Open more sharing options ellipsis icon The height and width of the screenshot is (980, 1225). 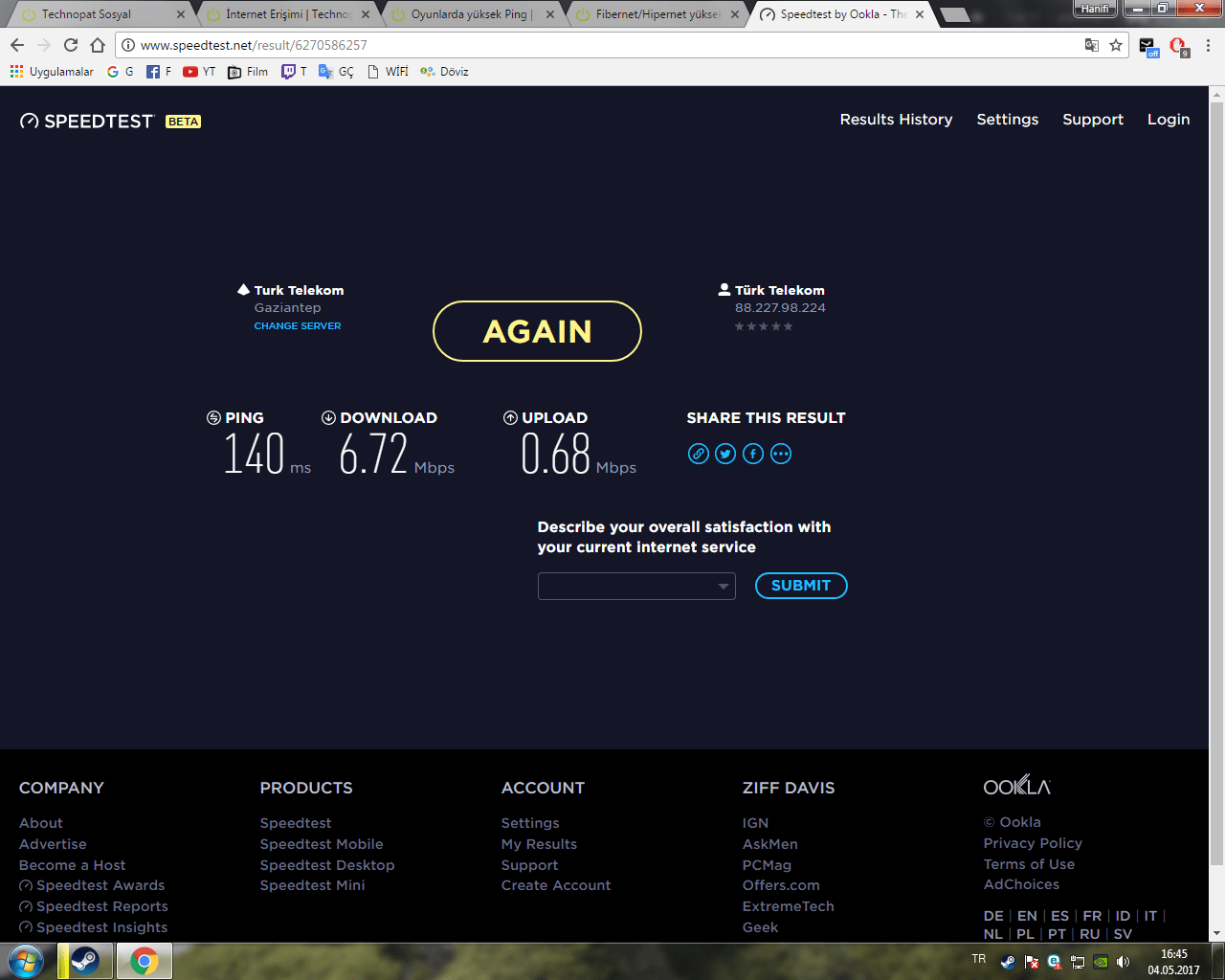tap(781, 454)
